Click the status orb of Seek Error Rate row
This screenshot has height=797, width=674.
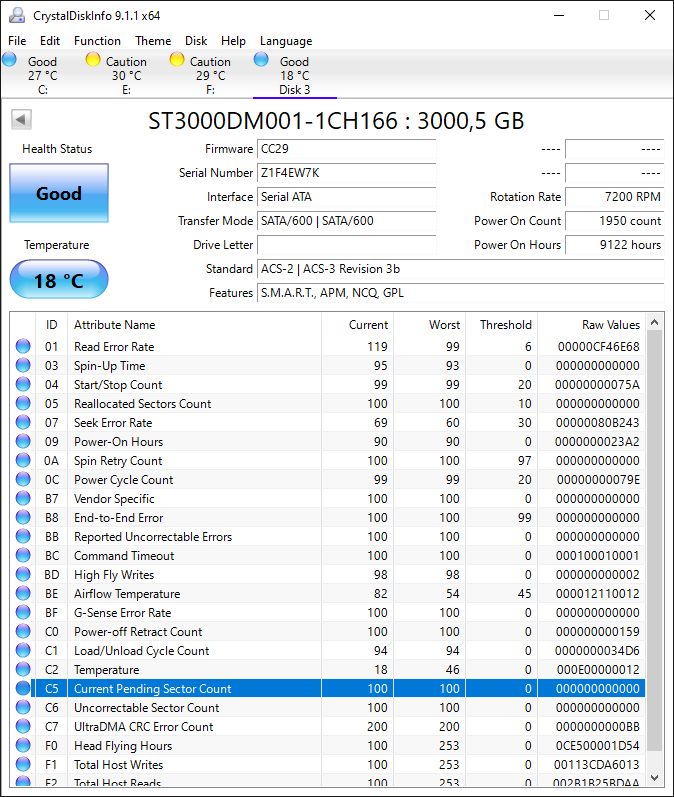pos(23,422)
